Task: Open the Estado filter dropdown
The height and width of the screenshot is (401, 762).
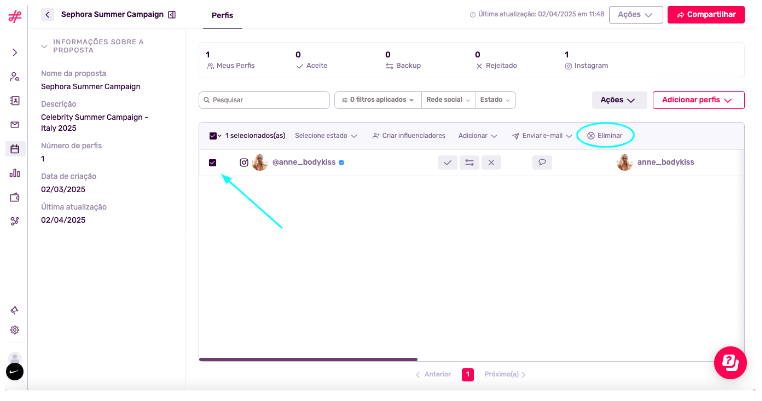Action: [495, 100]
